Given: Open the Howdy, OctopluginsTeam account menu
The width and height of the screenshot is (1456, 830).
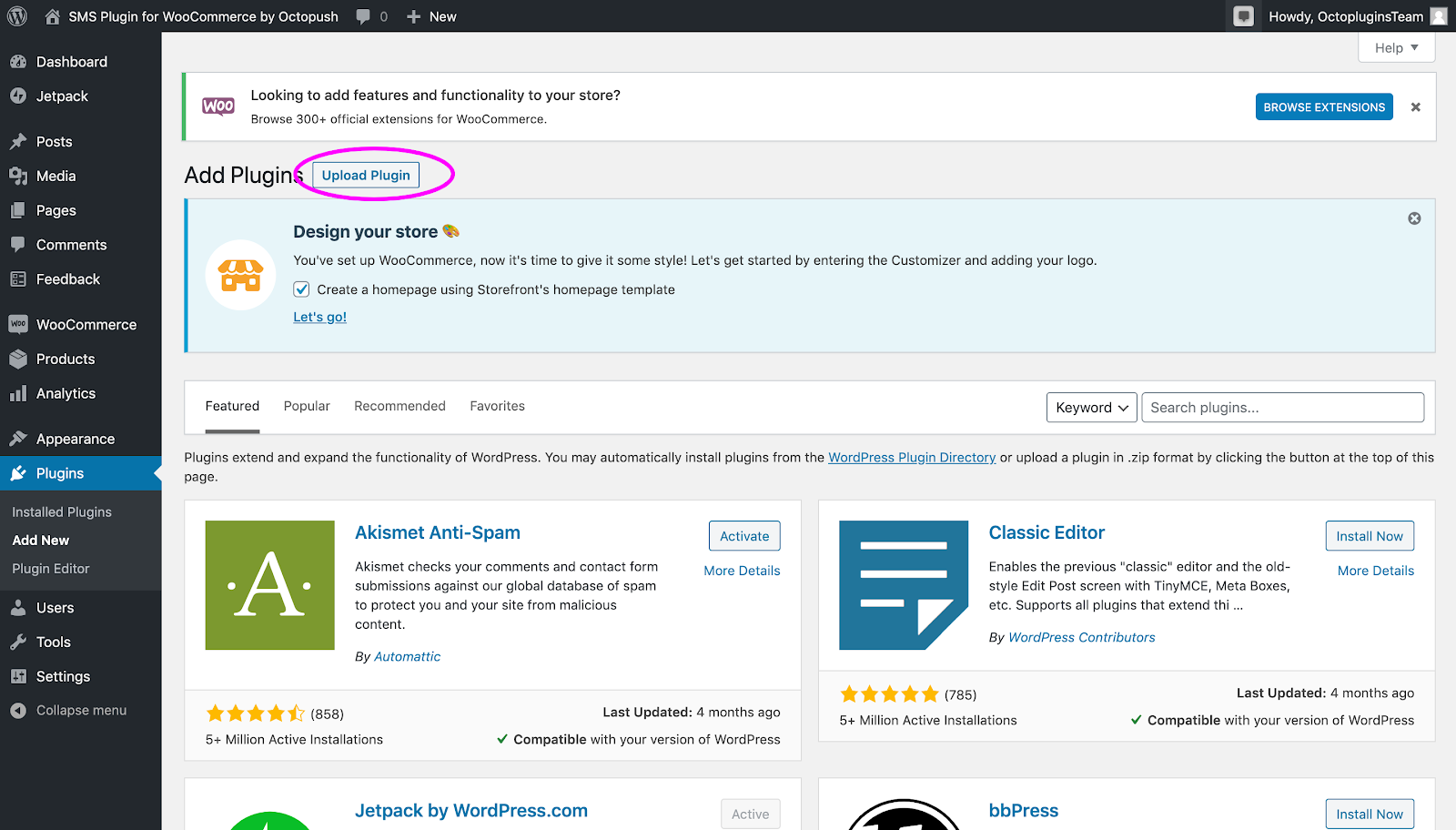Looking at the screenshot, I should pyautogui.click(x=1357, y=16).
